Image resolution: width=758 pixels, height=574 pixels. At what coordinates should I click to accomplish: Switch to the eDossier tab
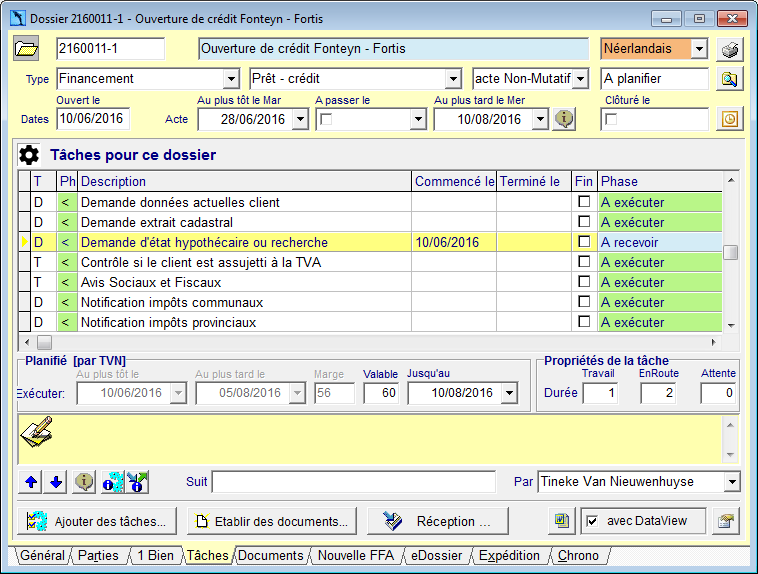tap(437, 556)
